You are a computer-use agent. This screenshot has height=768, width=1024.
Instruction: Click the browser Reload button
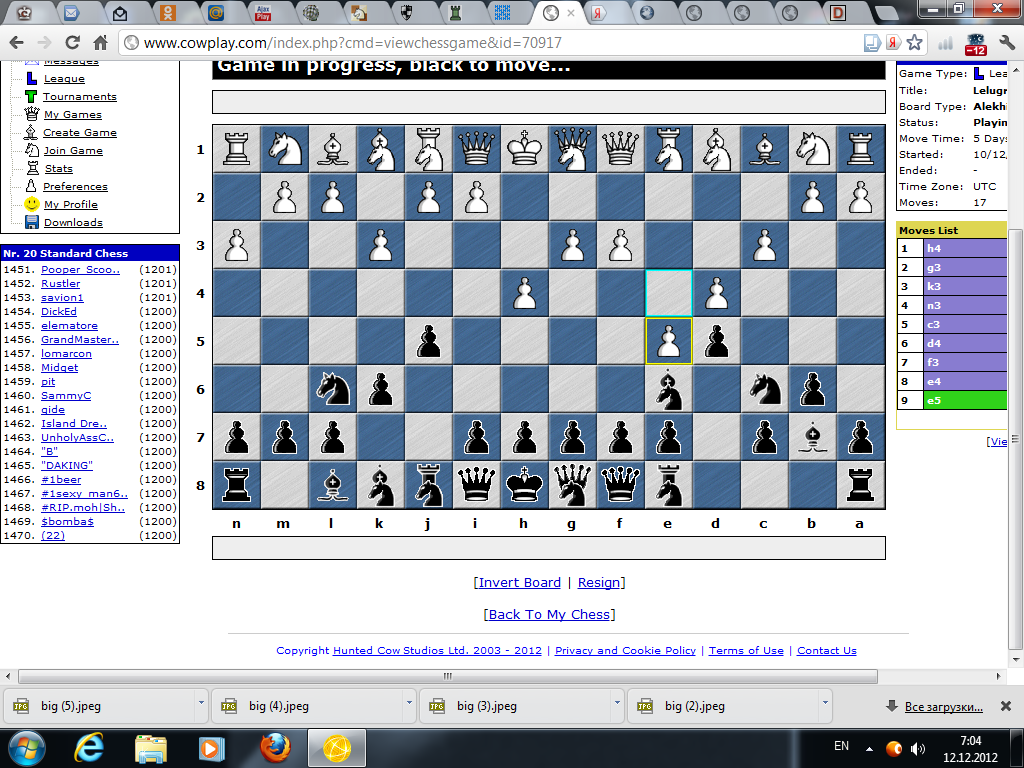coord(72,43)
